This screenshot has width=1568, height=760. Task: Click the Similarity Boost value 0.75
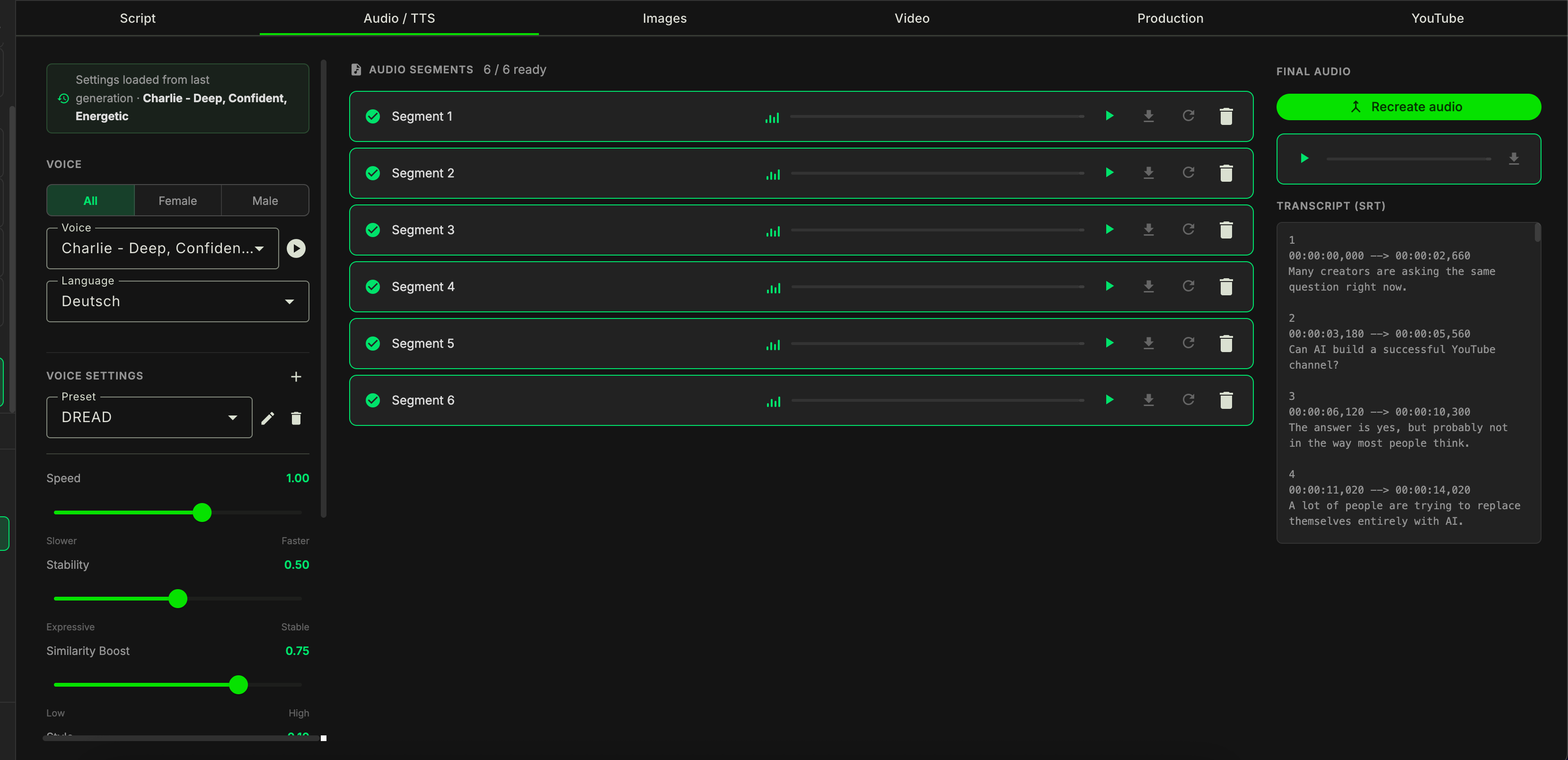pos(297,651)
